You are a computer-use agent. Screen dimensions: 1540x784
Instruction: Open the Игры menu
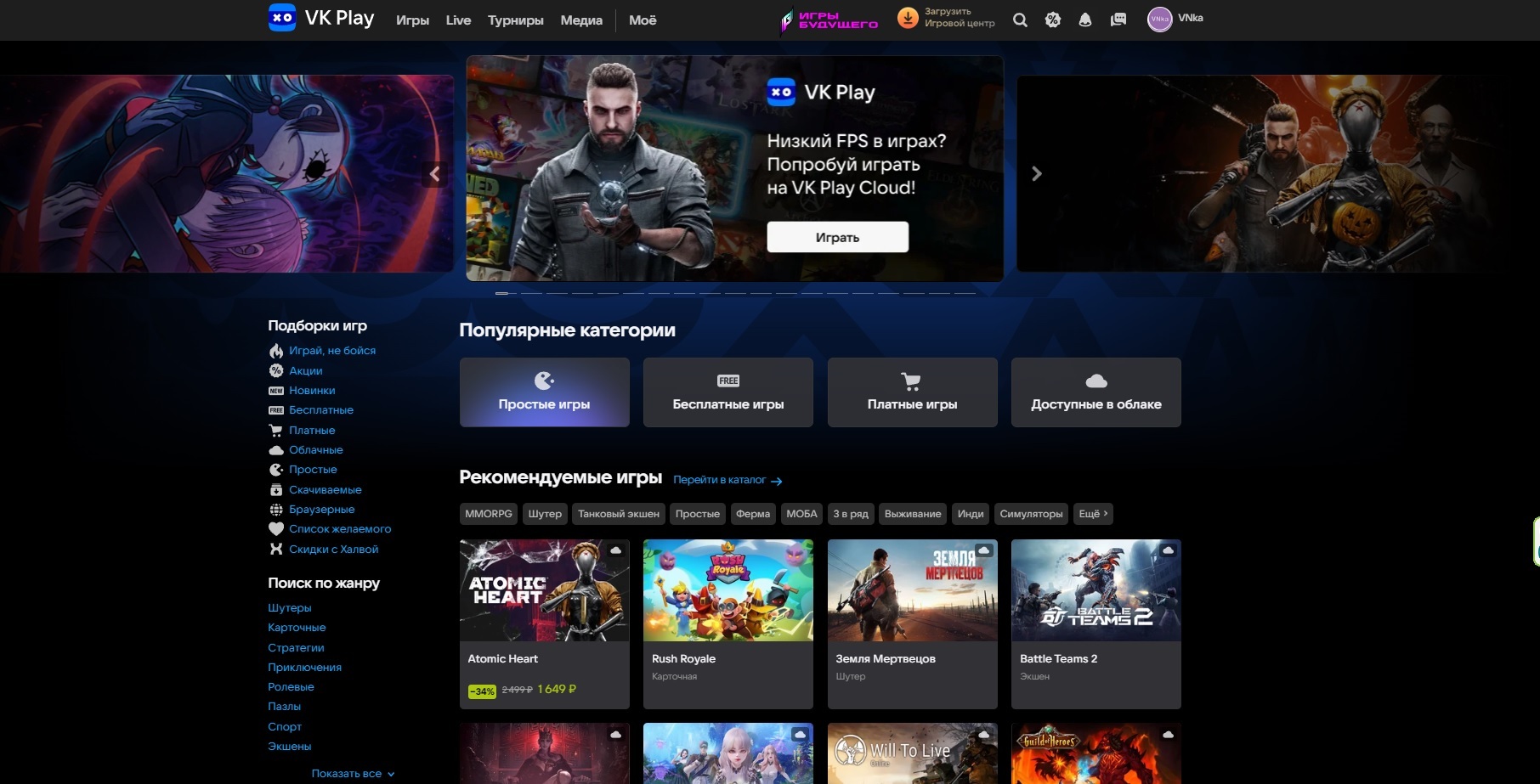[x=412, y=20]
